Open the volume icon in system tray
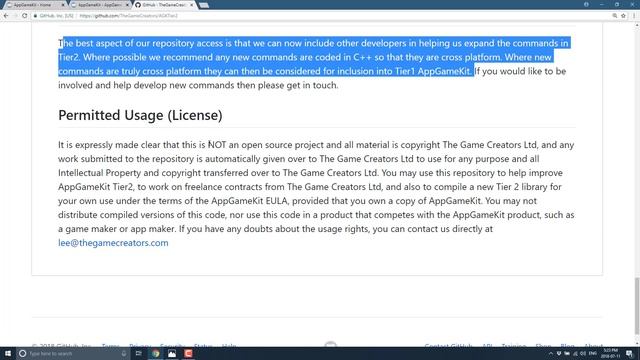 click(583, 353)
